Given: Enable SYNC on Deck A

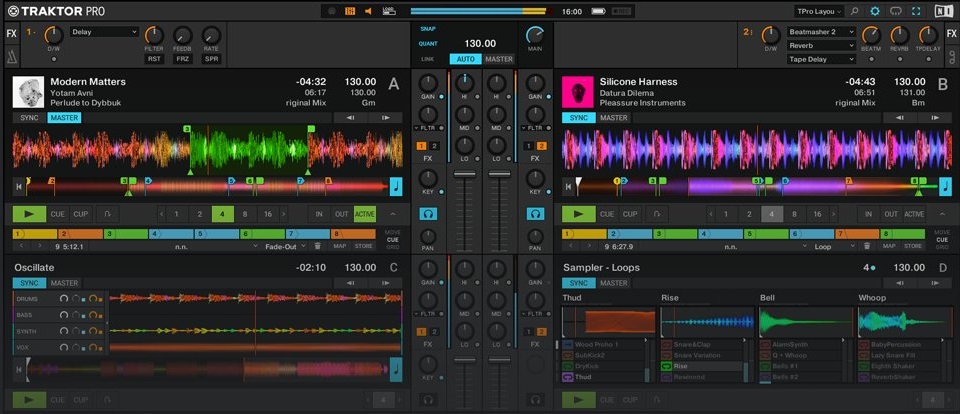Looking at the screenshot, I should [x=29, y=118].
